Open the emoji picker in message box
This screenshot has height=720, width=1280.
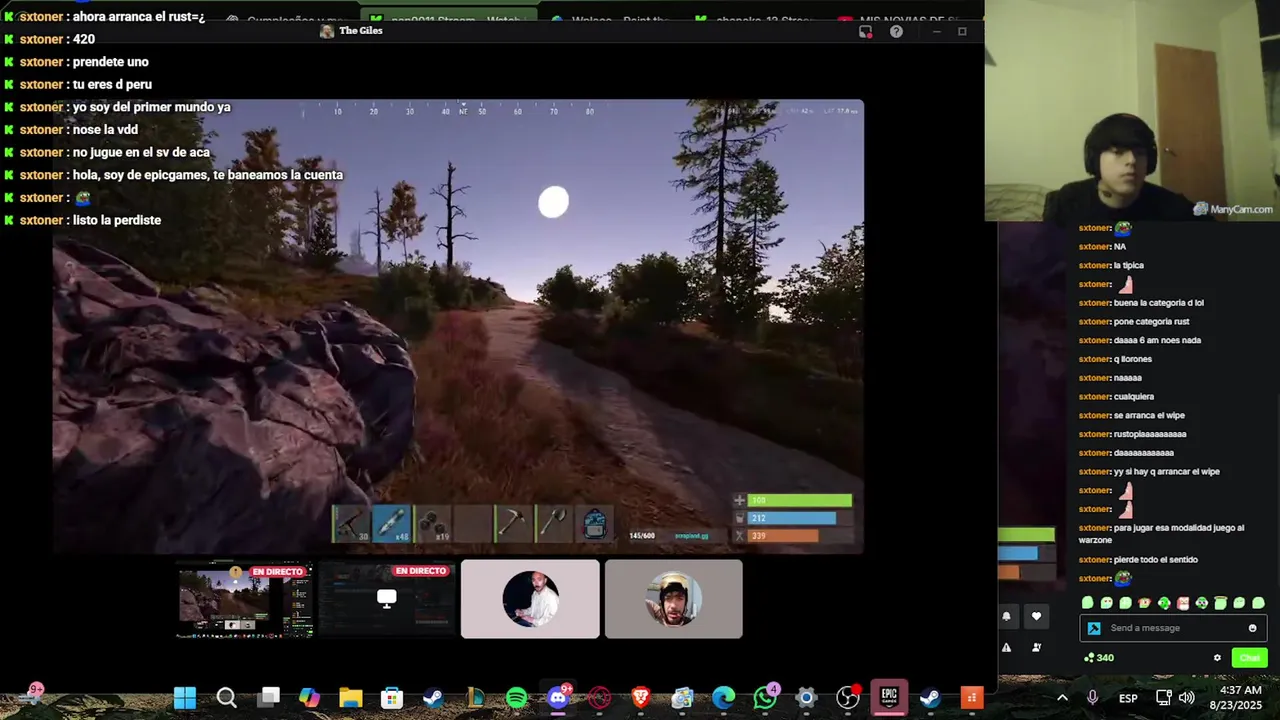pos(1252,628)
